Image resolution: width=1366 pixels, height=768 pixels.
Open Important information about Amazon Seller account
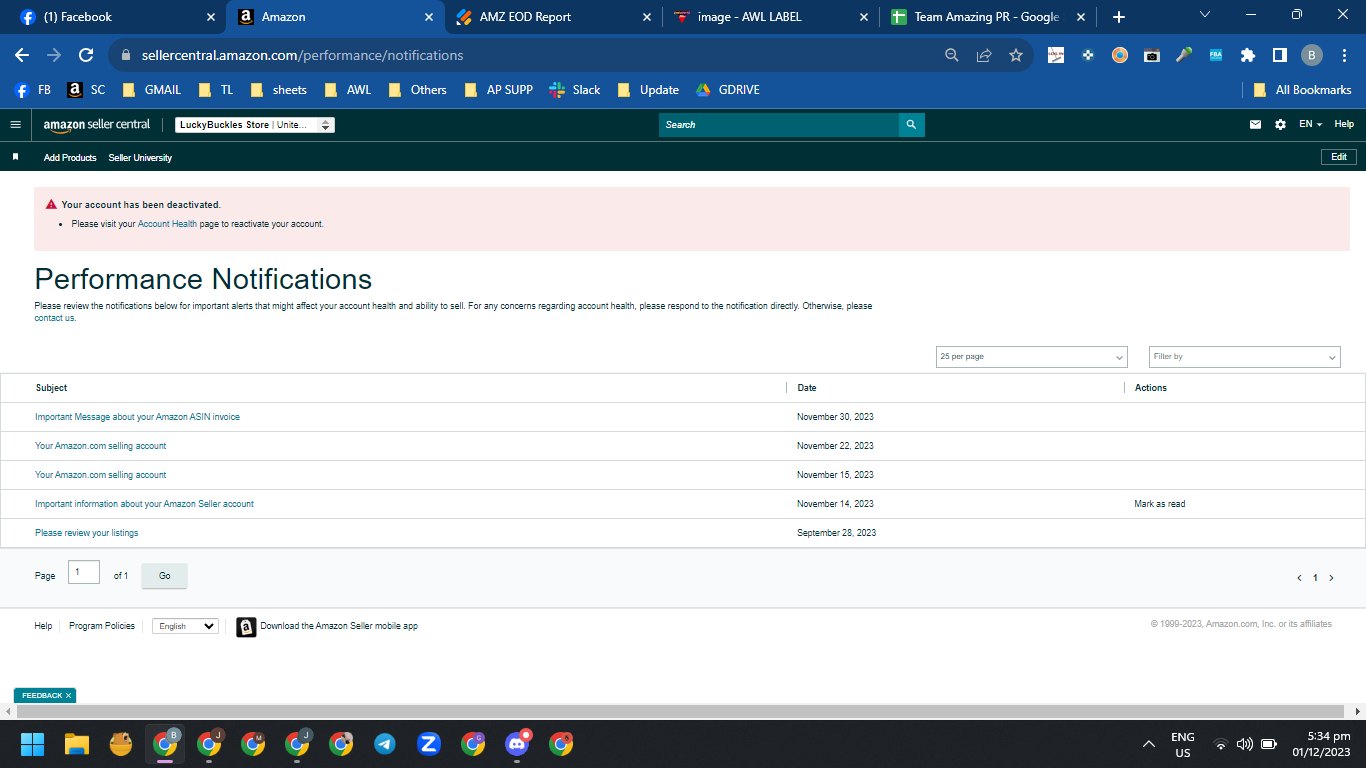[x=144, y=504]
